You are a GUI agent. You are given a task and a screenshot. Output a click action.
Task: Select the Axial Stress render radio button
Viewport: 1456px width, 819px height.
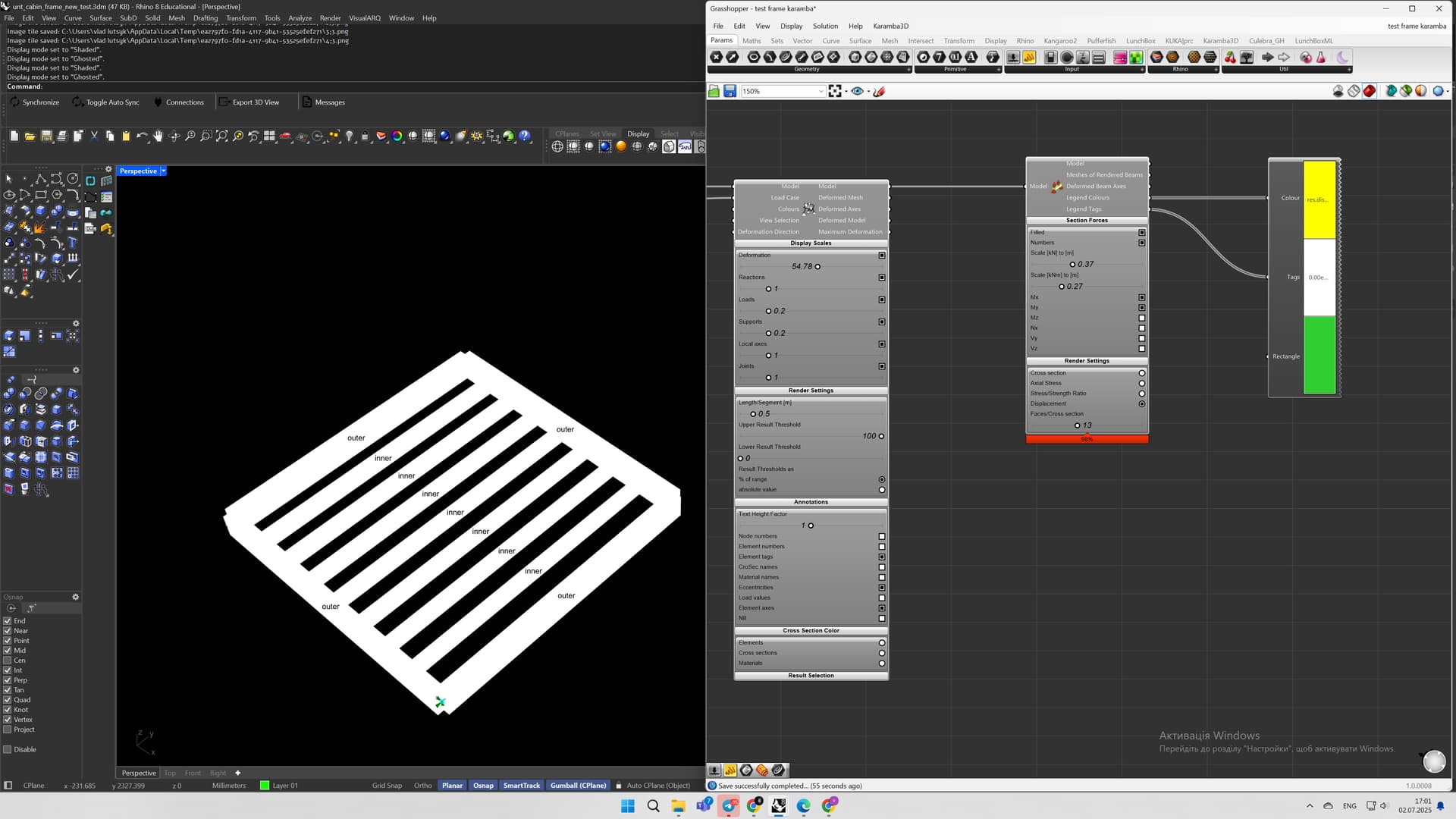1141,383
